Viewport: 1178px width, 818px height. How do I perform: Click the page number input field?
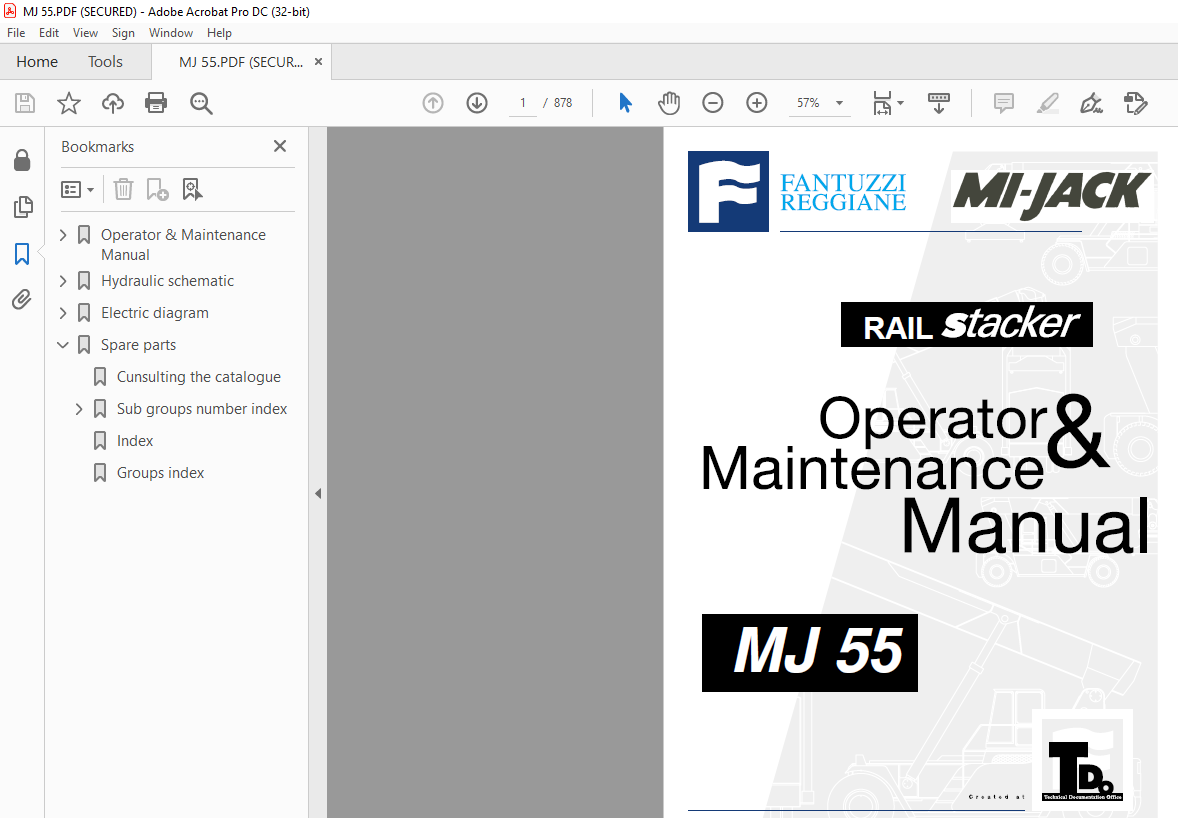click(x=523, y=103)
